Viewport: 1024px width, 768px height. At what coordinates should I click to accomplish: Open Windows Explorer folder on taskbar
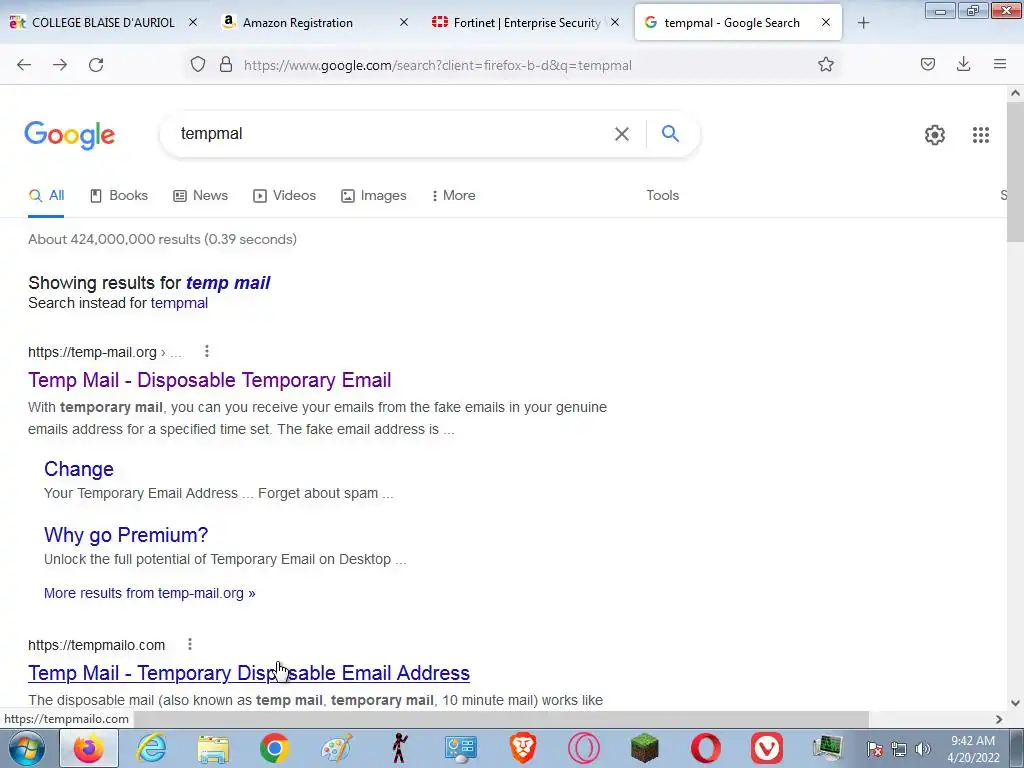pos(213,748)
